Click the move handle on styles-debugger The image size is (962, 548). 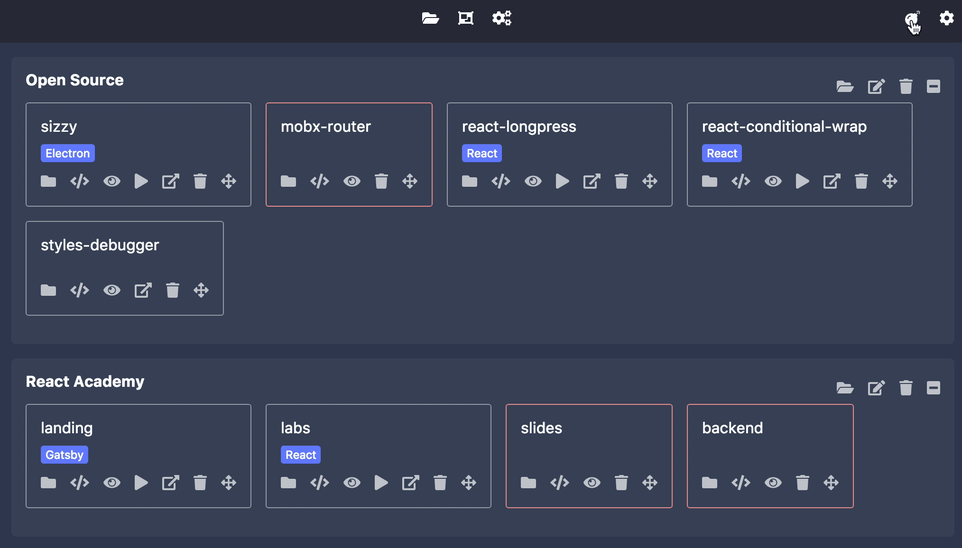[x=201, y=290]
